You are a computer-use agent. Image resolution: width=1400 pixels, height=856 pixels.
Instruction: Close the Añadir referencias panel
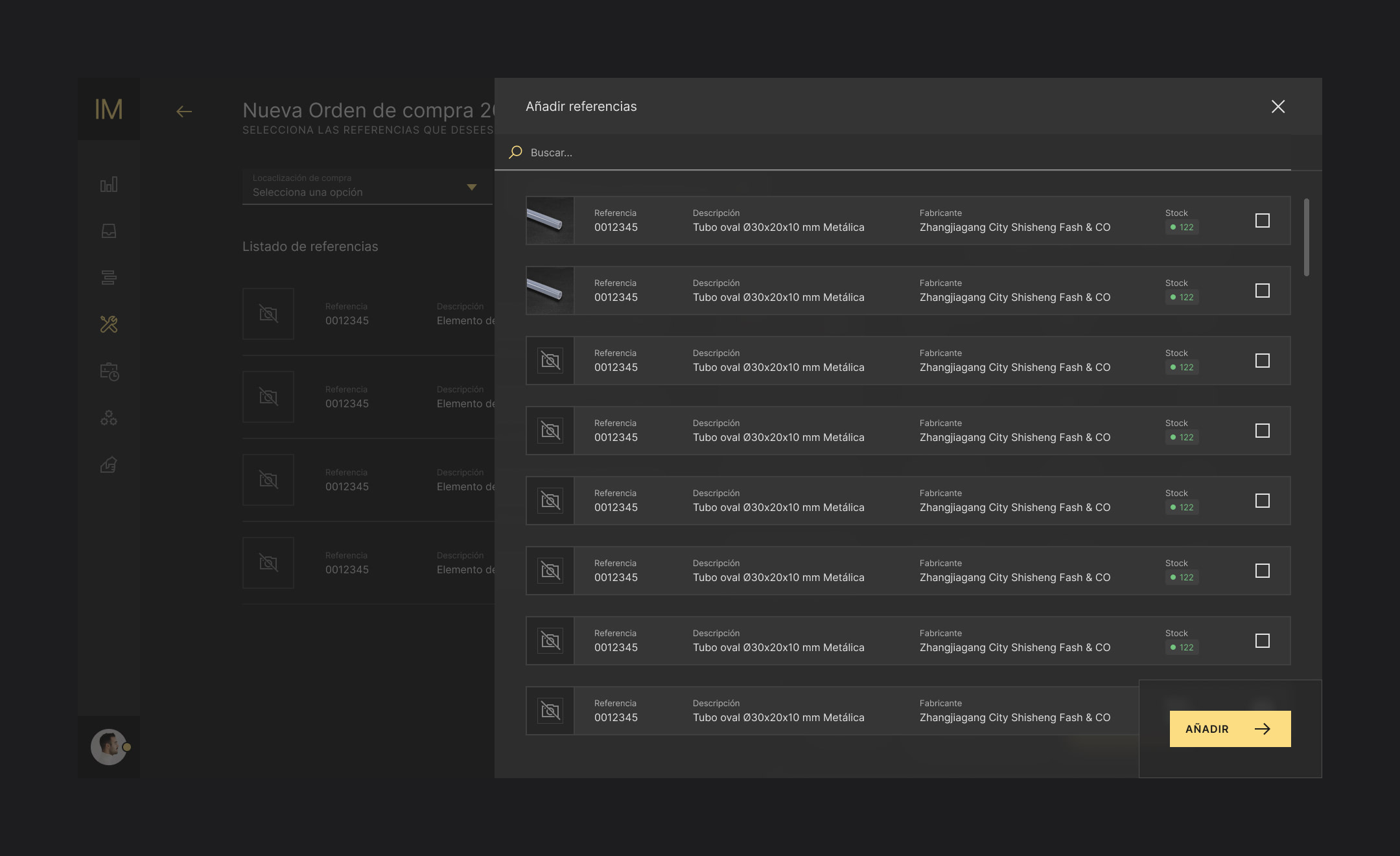pyautogui.click(x=1278, y=106)
